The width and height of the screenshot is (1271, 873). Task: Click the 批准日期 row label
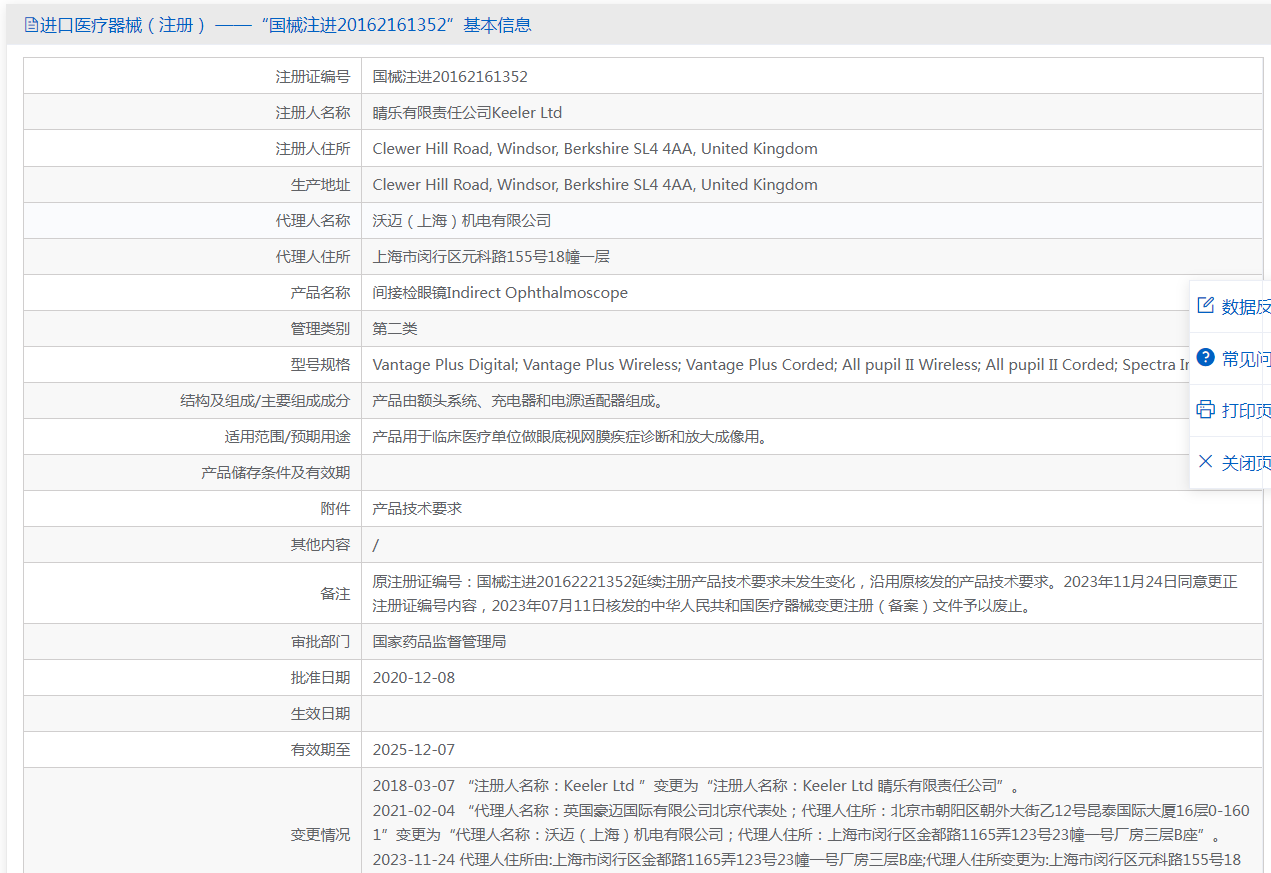320,677
